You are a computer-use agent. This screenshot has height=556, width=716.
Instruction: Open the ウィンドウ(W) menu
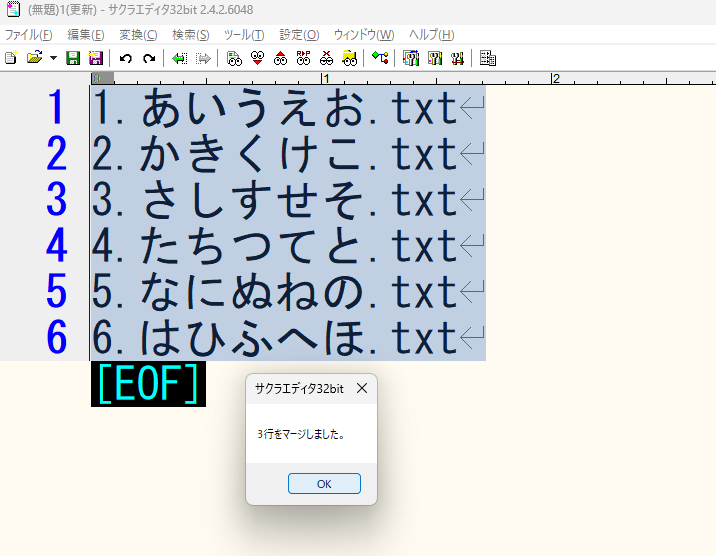(x=364, y=35)
